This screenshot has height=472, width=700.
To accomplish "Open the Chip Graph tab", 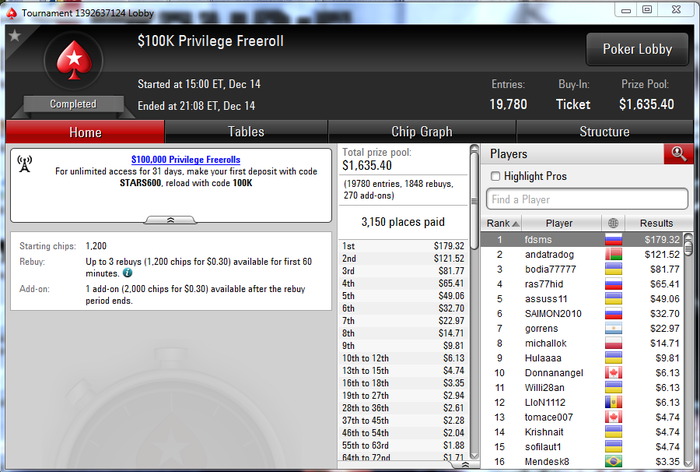I will 421,132.
